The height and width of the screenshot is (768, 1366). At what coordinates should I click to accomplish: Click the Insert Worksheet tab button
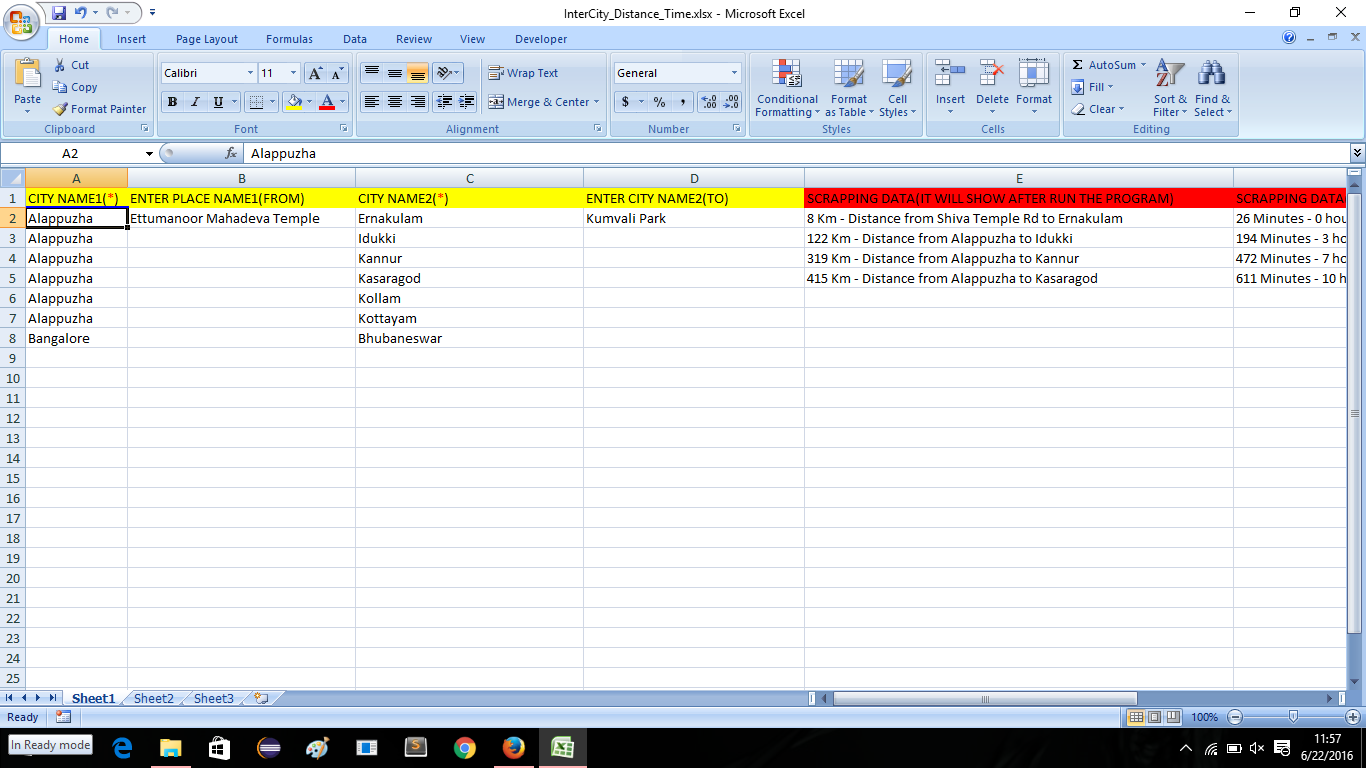[258, 698]
